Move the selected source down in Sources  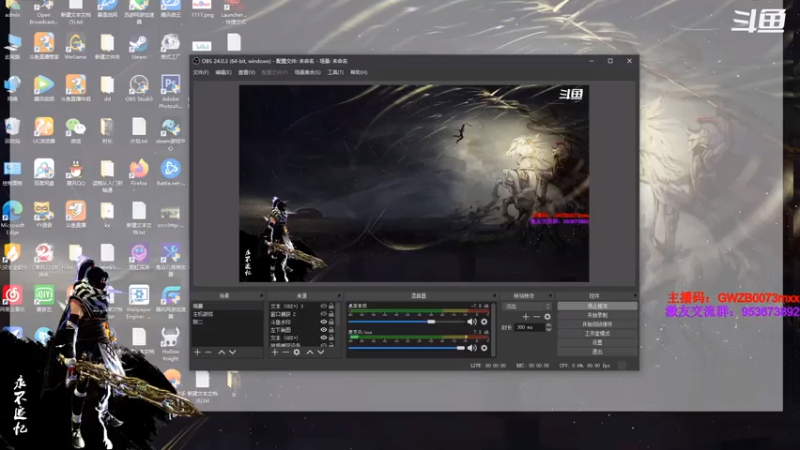pos(321,352)
